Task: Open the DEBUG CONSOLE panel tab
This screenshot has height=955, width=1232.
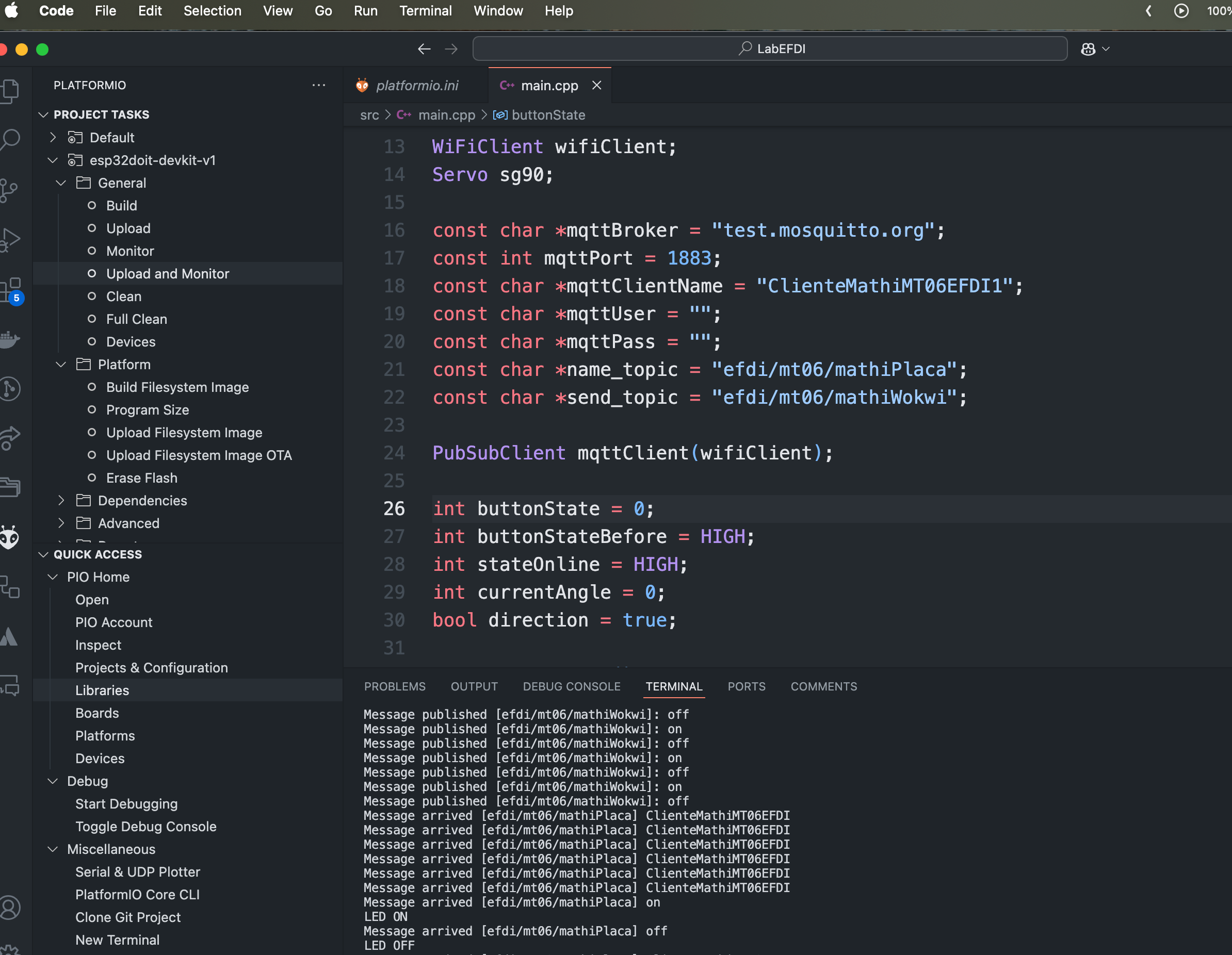Action: click(572, 686)
